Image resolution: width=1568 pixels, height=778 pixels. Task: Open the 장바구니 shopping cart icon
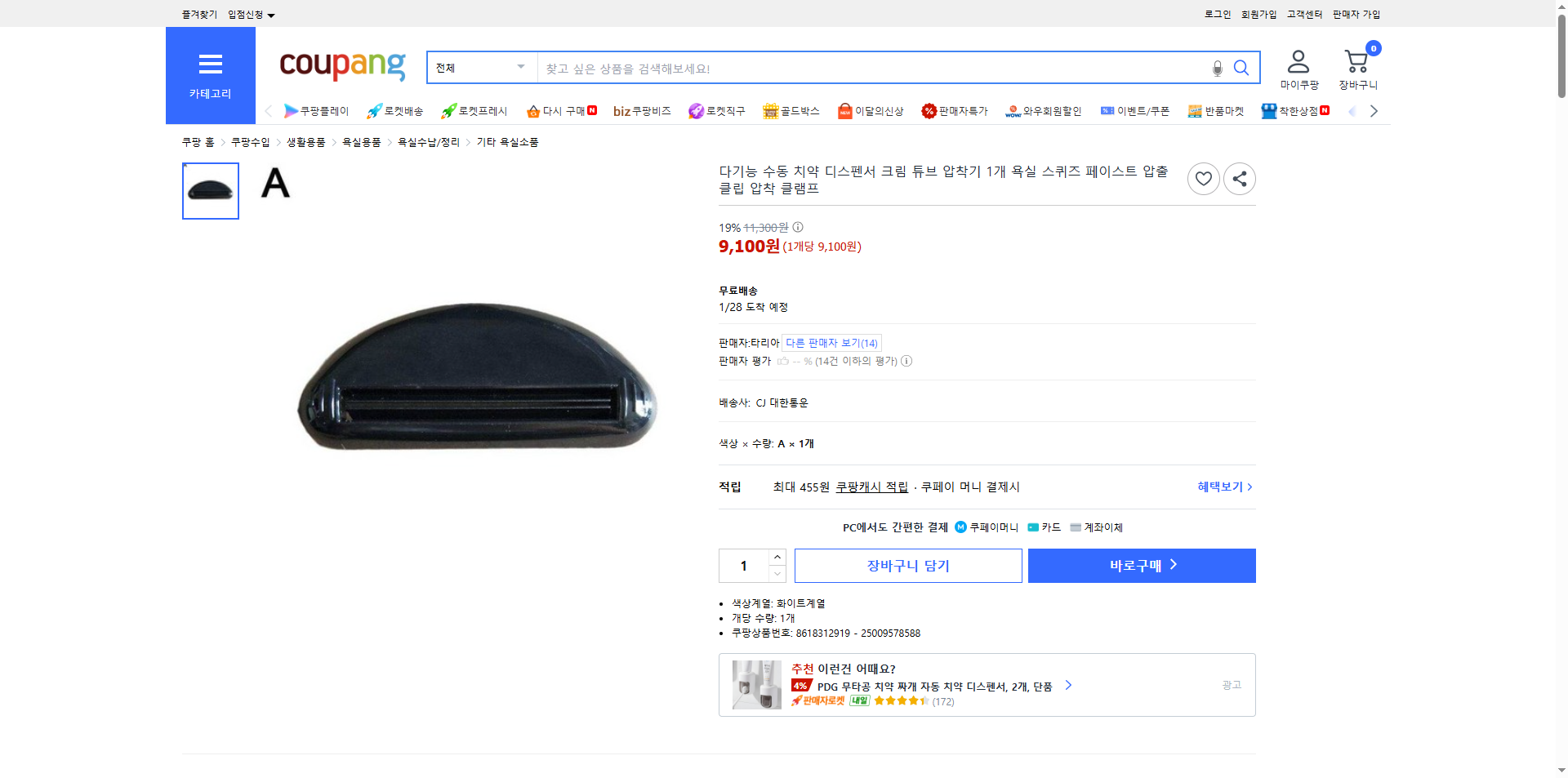(1357, 62)
